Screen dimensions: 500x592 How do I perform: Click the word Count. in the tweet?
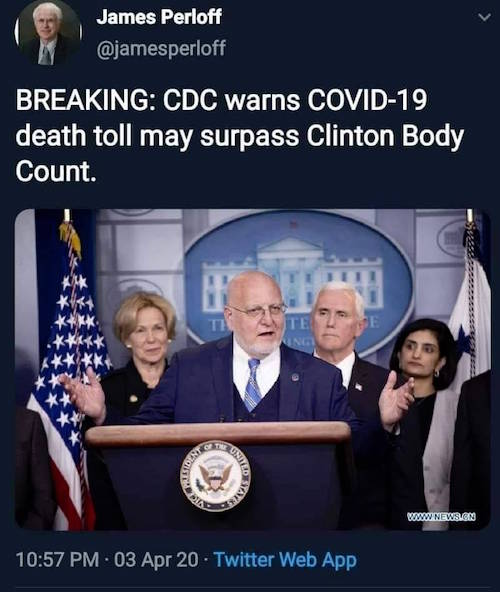[54, 172]
